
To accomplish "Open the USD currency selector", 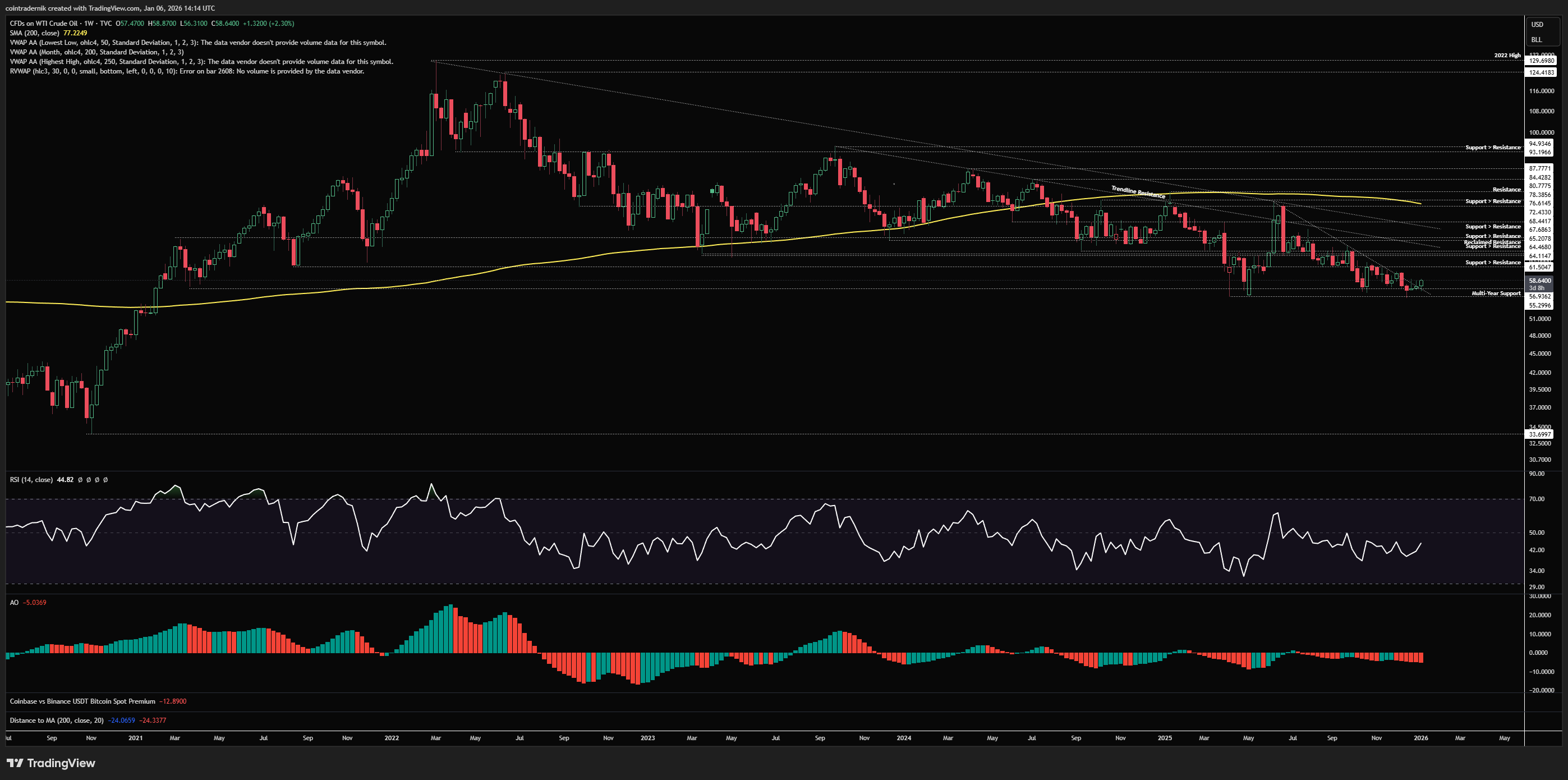I will click(1538, 24).
